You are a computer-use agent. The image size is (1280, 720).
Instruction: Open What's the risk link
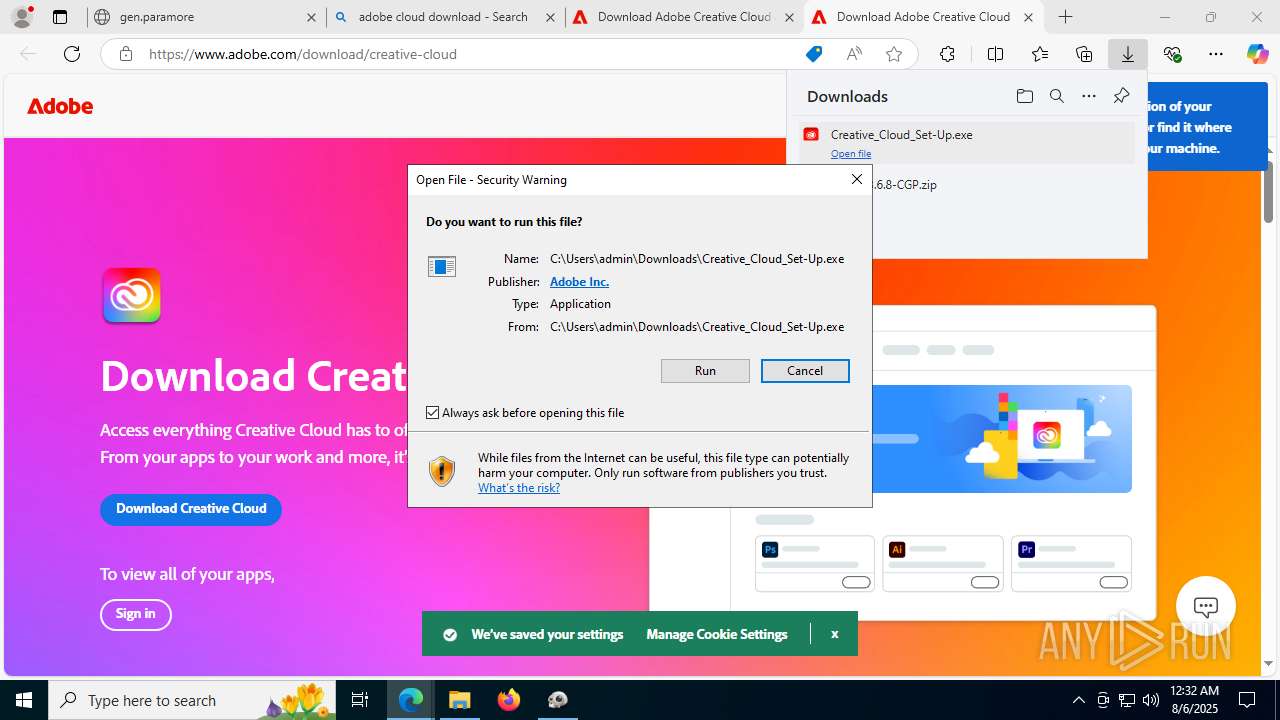click(x=519, y=488)
